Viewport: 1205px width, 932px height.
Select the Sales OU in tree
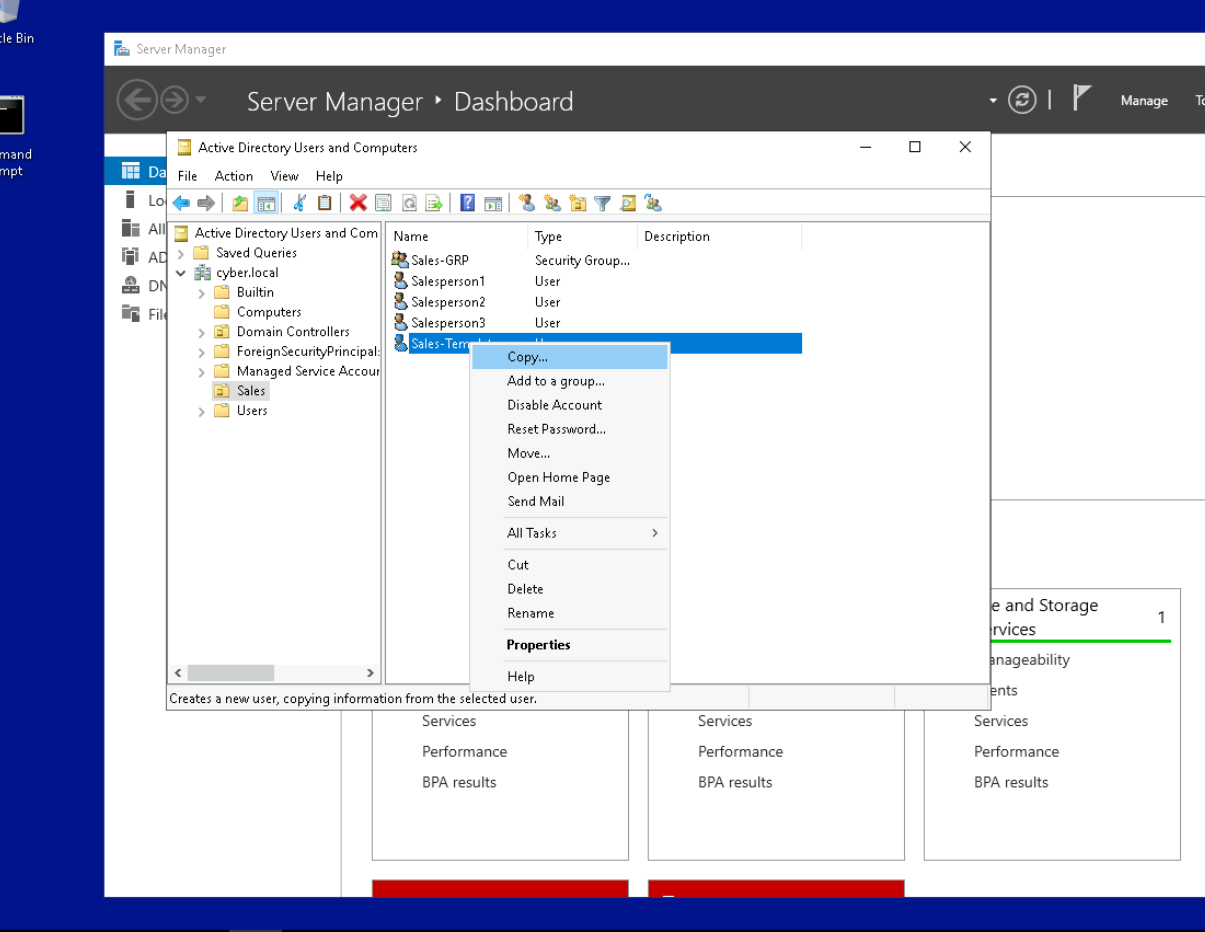click(x=251, y=391)
